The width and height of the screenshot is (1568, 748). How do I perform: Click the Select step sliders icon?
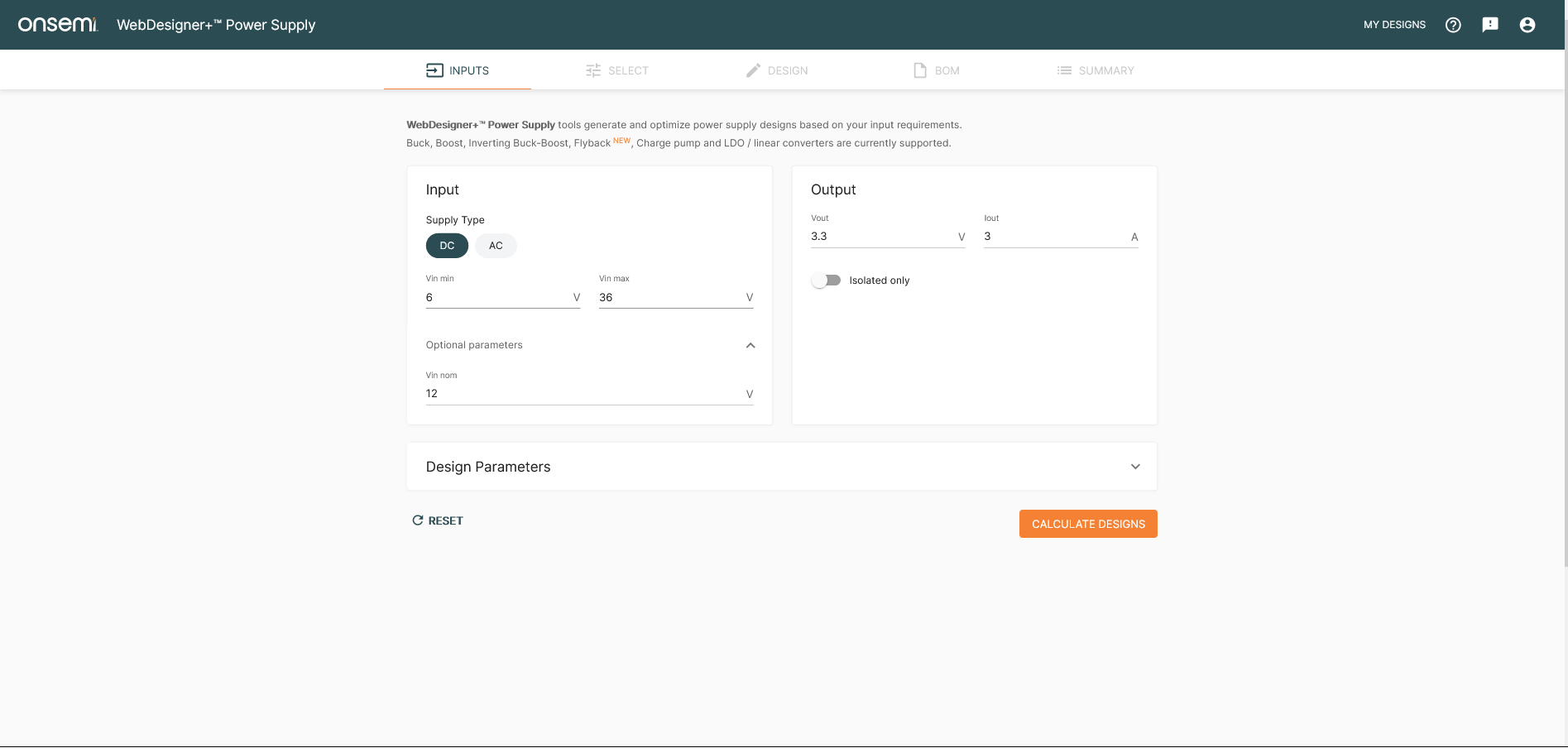click(593, 70)
